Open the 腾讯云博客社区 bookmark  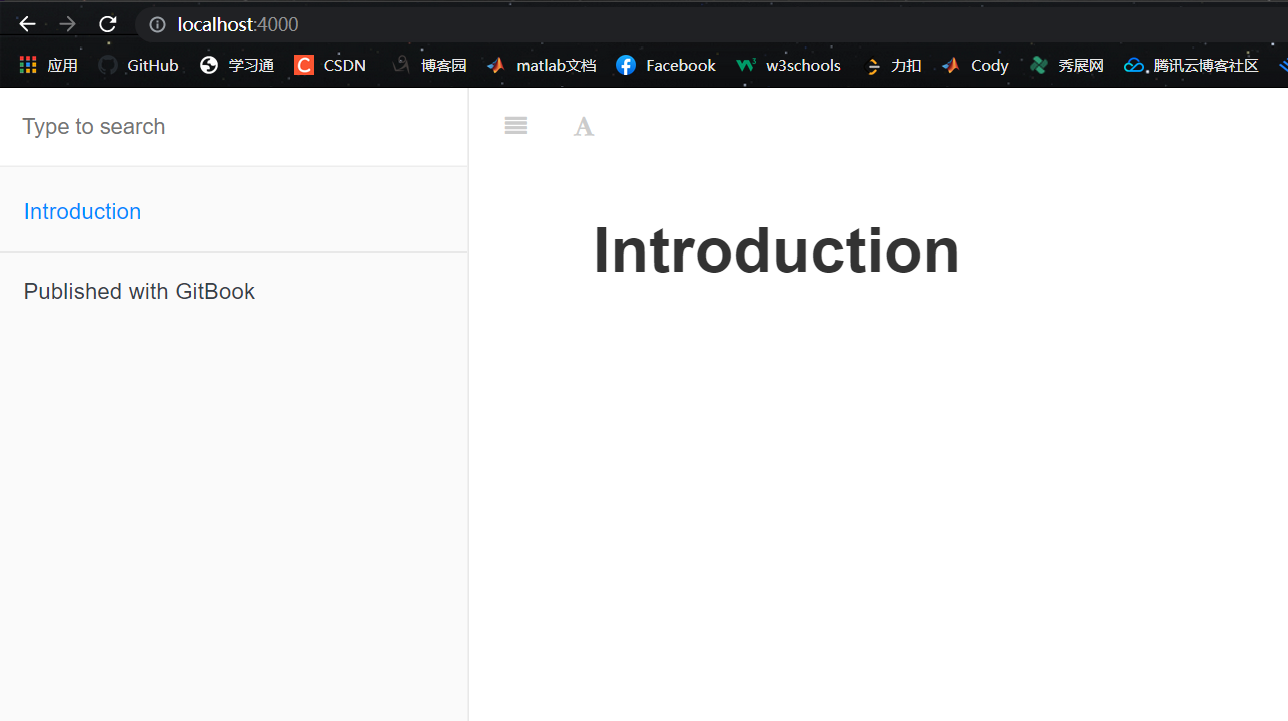1191,65
